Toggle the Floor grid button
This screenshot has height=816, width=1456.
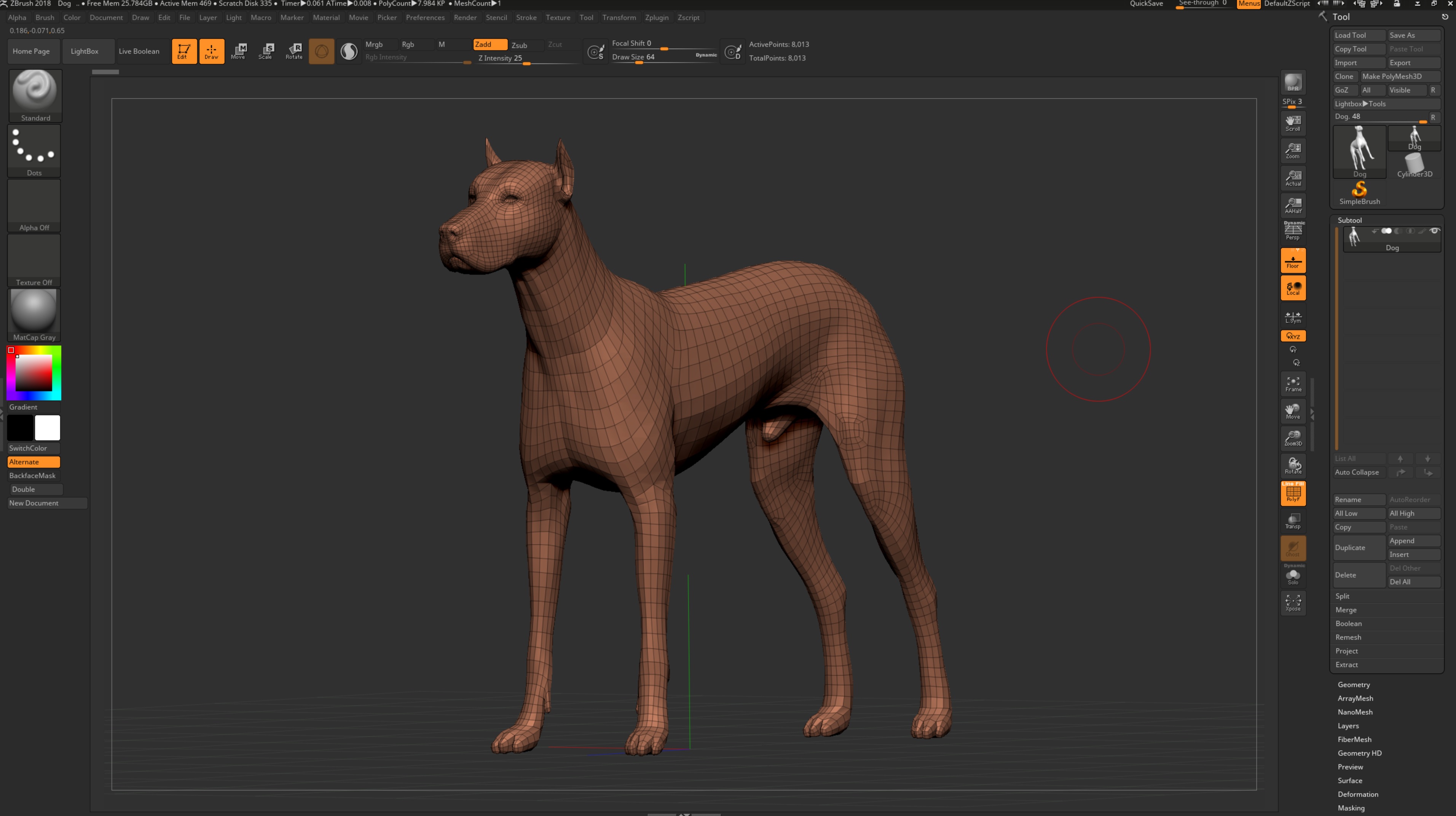click(1293, 261)
